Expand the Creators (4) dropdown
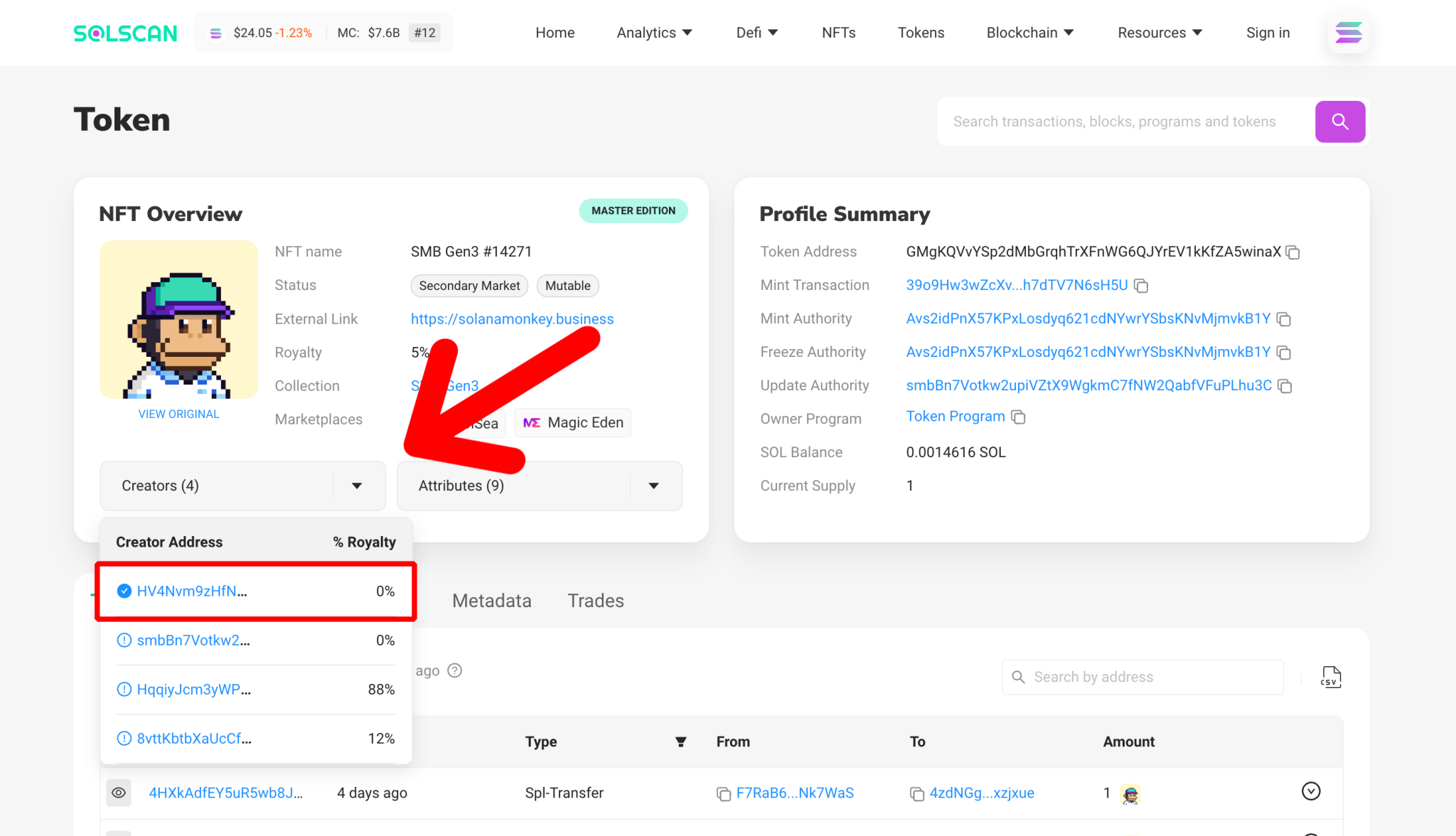This screenshot has width=1456, height=836. click(242, 486)
